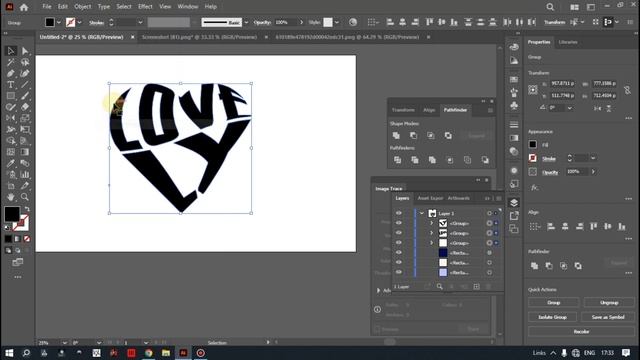Click the horizontal align left icon in control bar

(x=390, y=22)
